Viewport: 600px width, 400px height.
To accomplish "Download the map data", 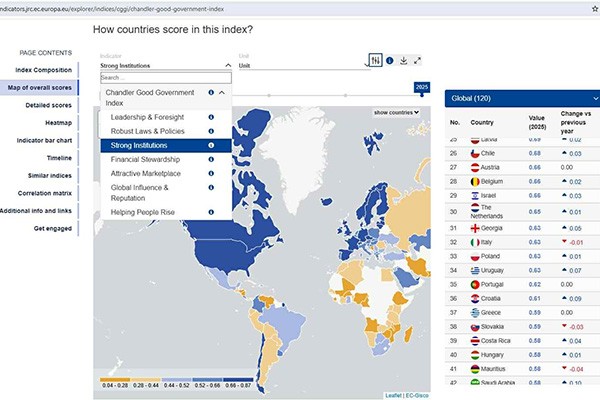I will tap(403, 60).
